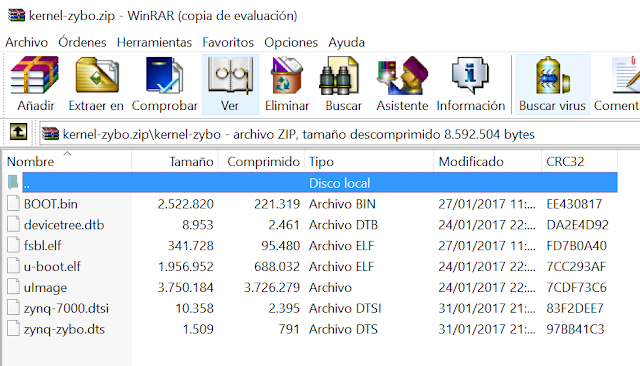Click the Eliminar recycle bin icon
Image resolution: width=640 pixels, height=366 pixels.
click(x=287, y=75)
